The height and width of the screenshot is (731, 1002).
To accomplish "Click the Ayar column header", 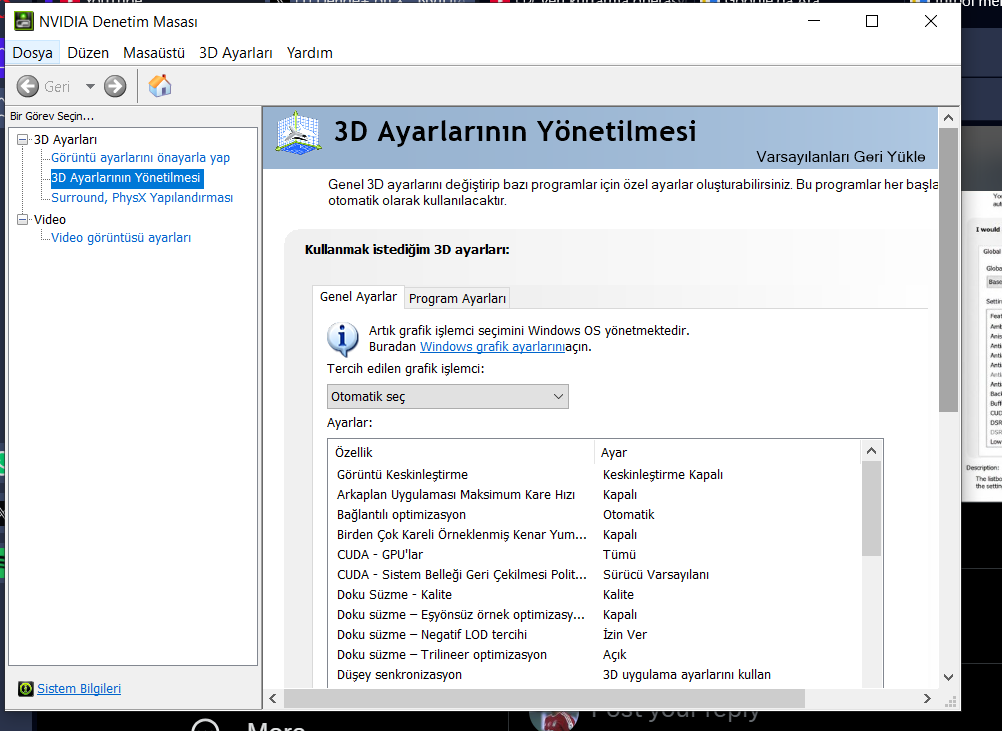I will (727, 452).
